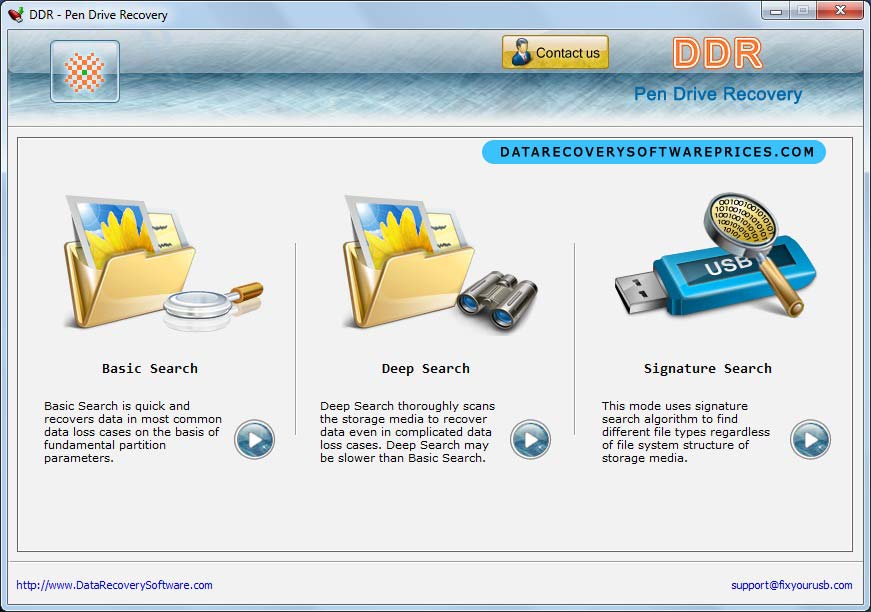Image resolution: width=871 pixels, height=612 pixels.
Task: Open the support@fixyourusb.com email link
Action: click(x=792, y=585)
